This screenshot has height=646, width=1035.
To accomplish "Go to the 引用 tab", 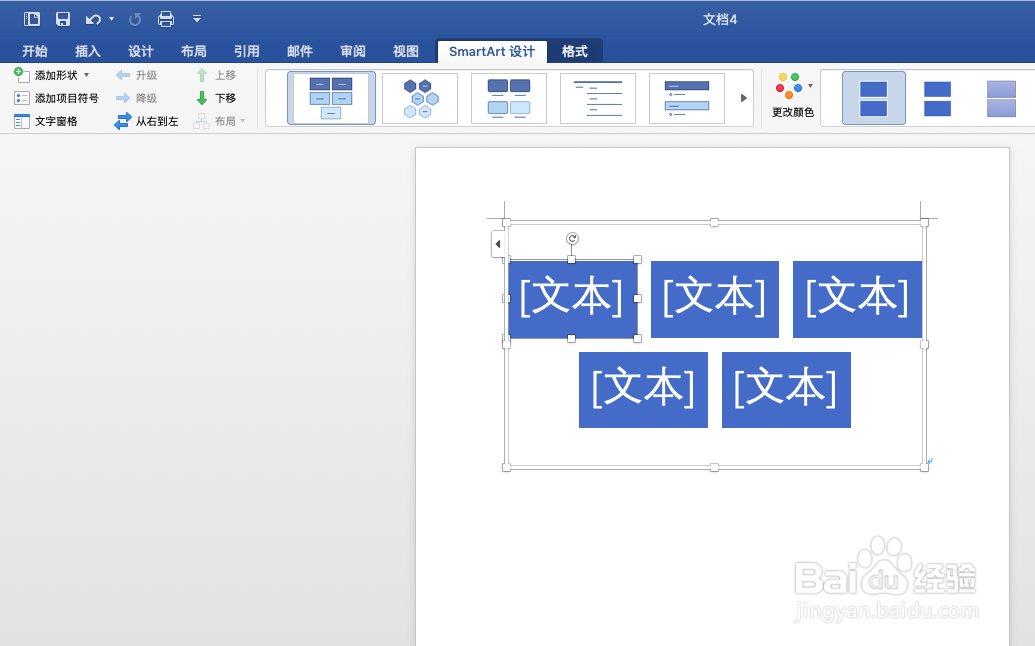I will click(246, 51).
